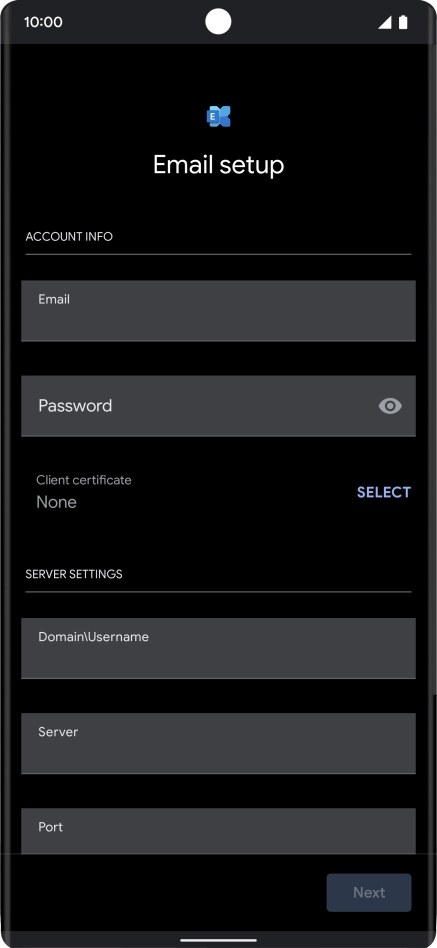437x948 pixels.
Task: Tap the front camera cutout
Action: coord(218,22)
